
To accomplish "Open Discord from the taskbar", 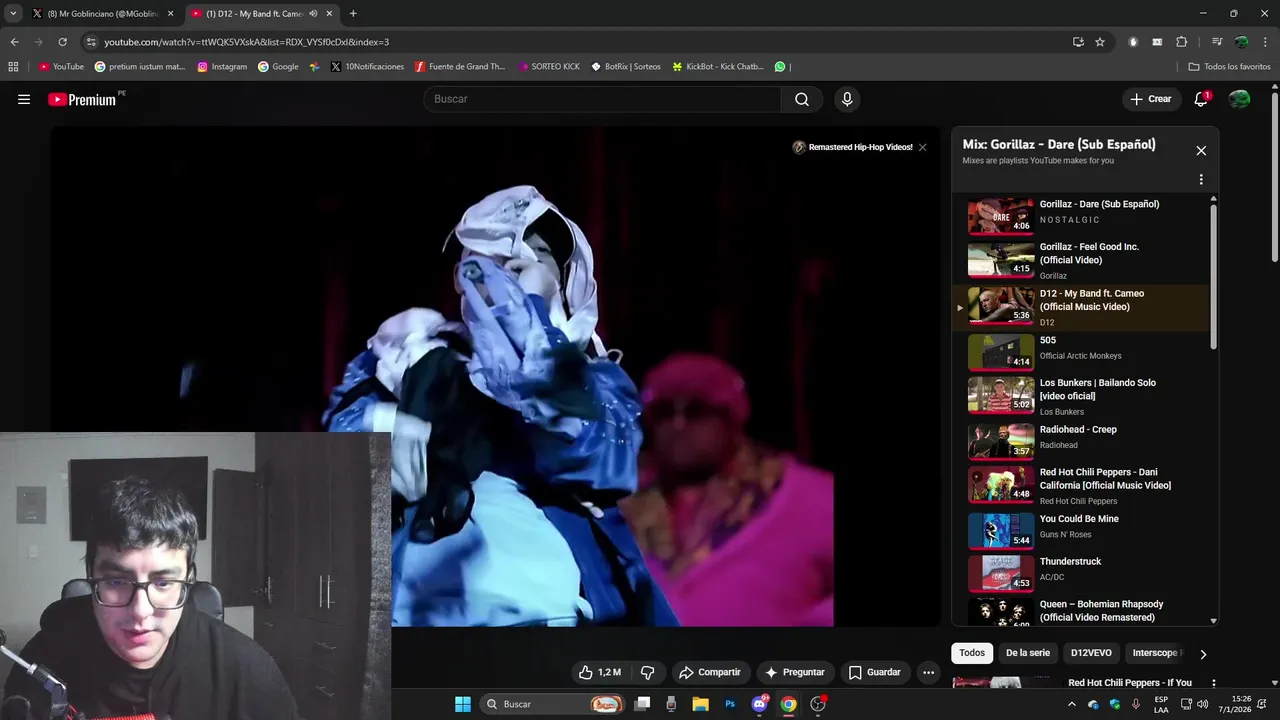I will point(759,704).
